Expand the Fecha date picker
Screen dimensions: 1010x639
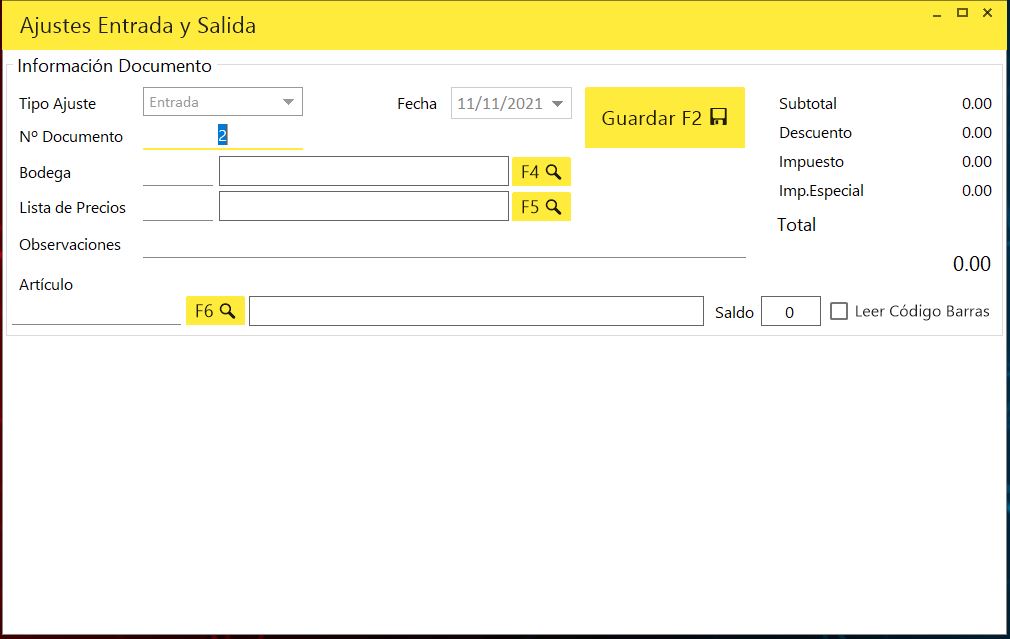(x=558, y=103)
